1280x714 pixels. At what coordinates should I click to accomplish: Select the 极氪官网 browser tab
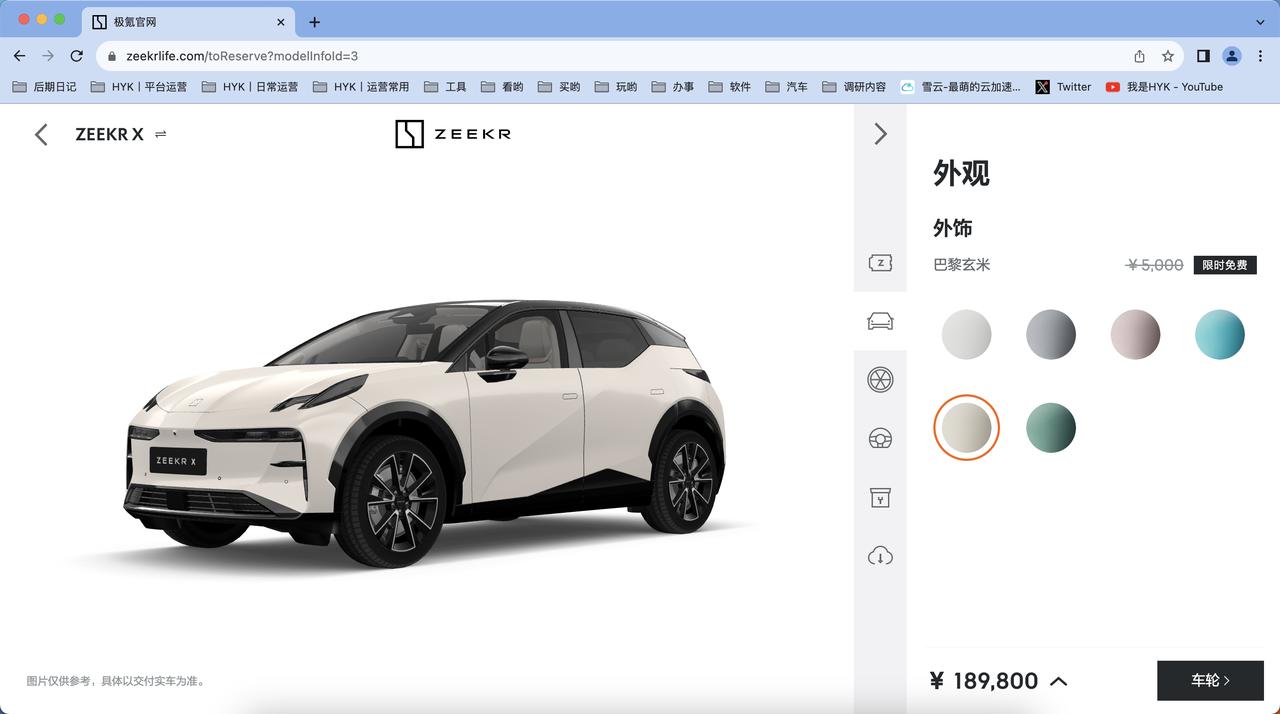coord(188,22)
